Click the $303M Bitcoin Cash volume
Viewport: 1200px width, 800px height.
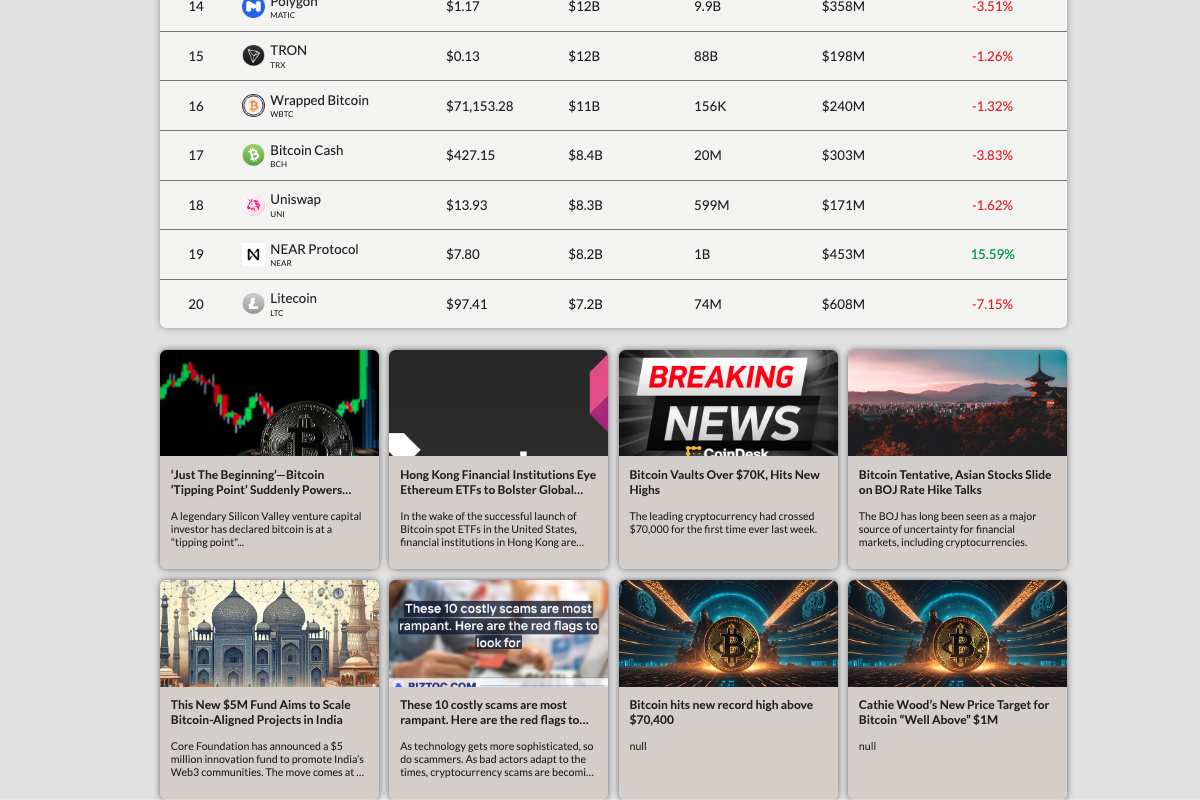pos(843,155)
